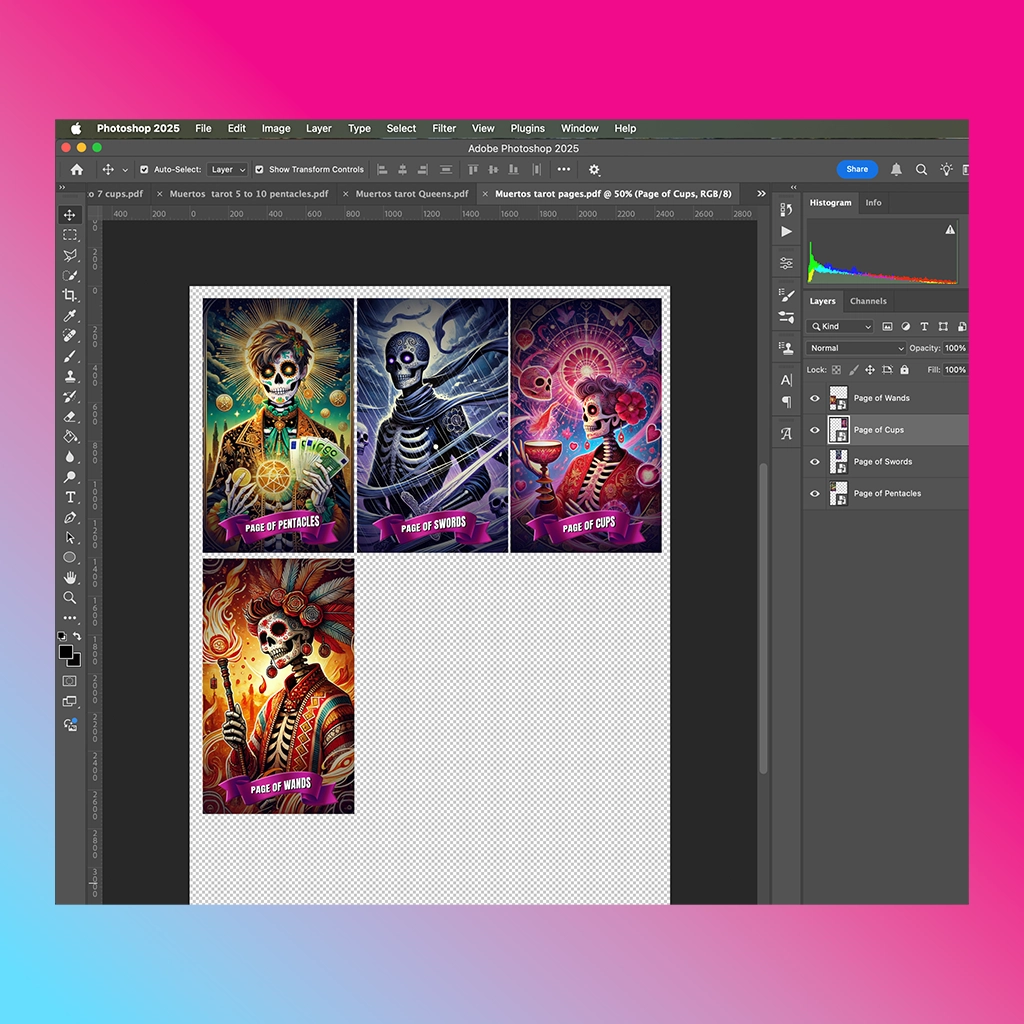Select the Hand tool
Screen dimensions: 1024x1024
point(70,577)
